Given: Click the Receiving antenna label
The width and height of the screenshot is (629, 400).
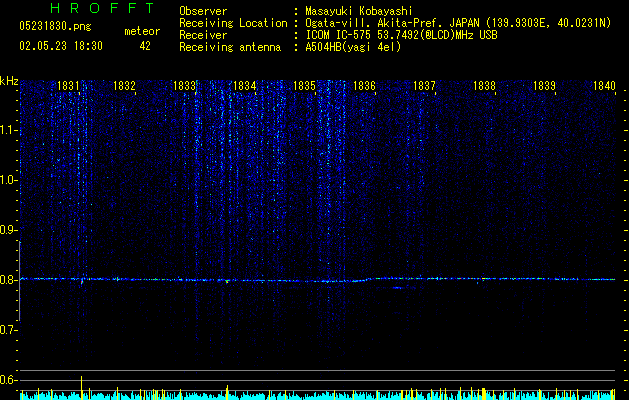Looking at the screenshot, I should click(230, 47).
